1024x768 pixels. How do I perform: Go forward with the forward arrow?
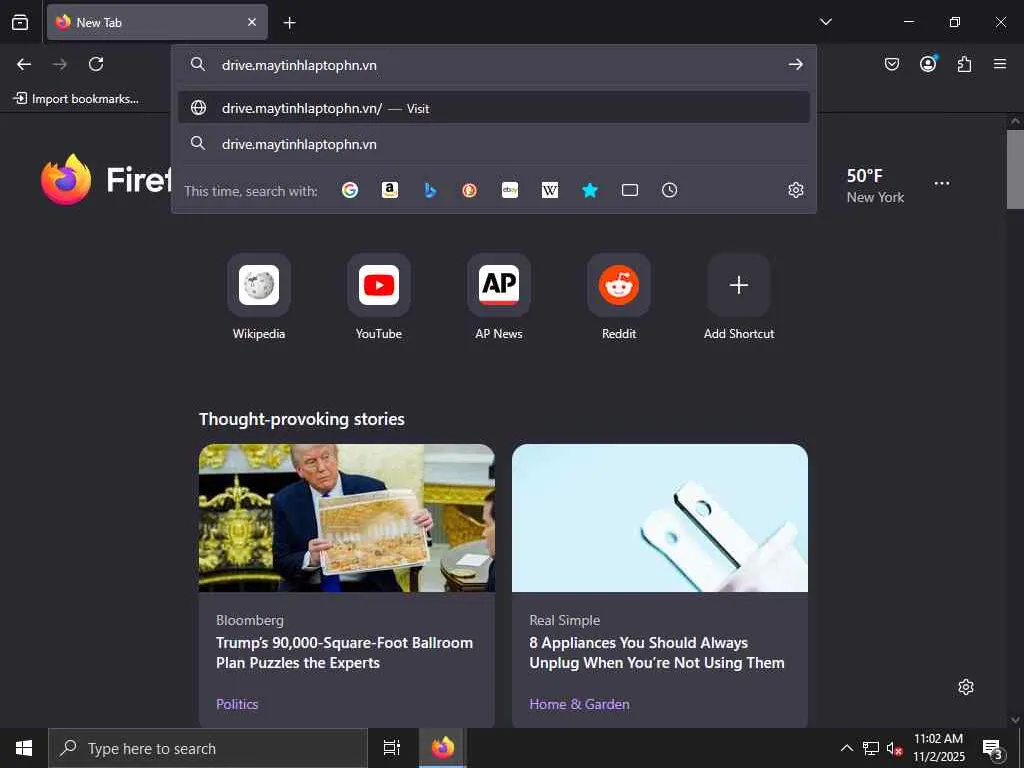coord(60,64)
